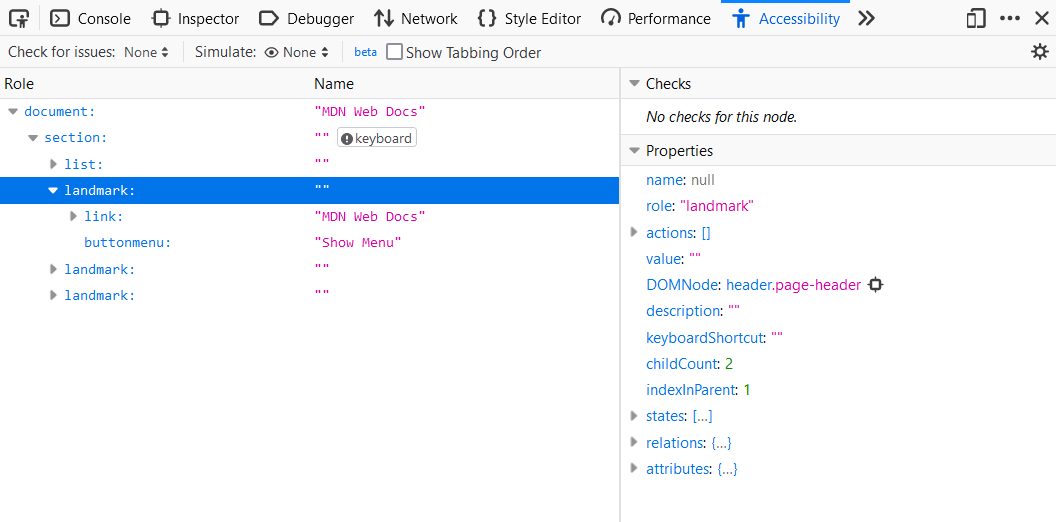Click the element picker icon
Viewport: 1056px width, 522px height.
pyautogui.click(x=19, y=18)
